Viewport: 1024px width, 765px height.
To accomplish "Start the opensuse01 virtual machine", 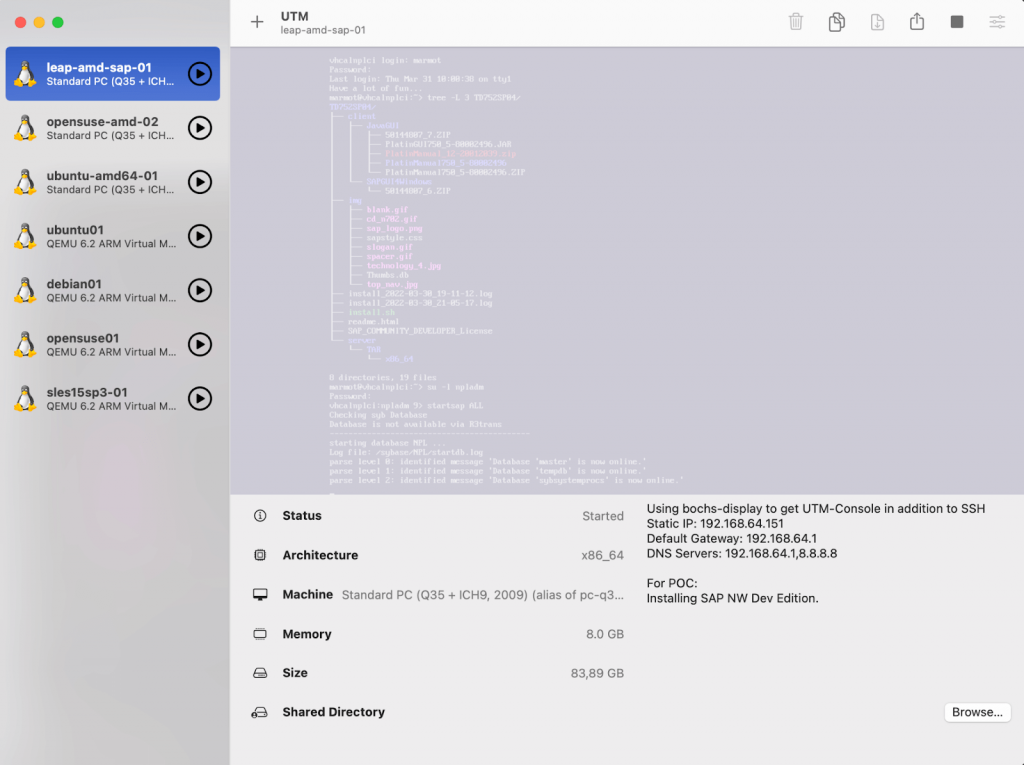I will (200, 345).
